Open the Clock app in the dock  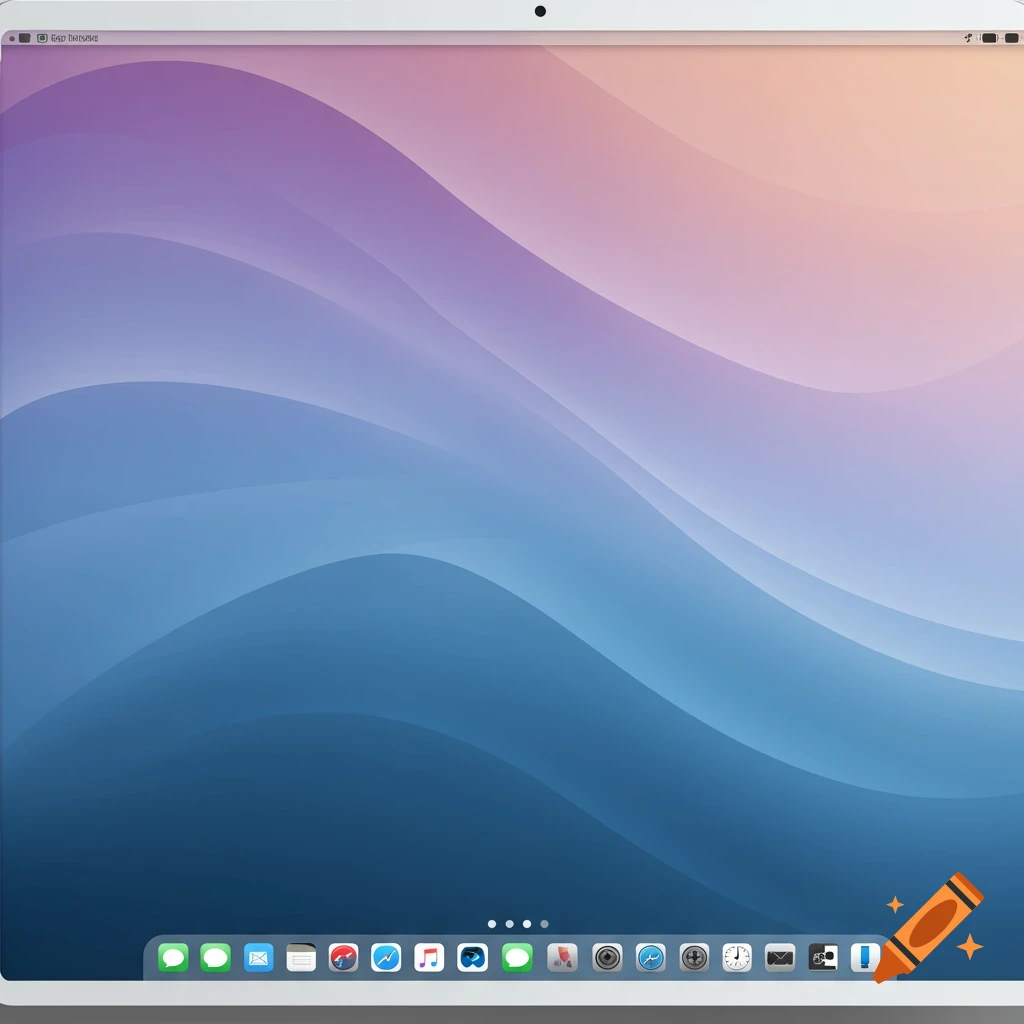(735, 957)
